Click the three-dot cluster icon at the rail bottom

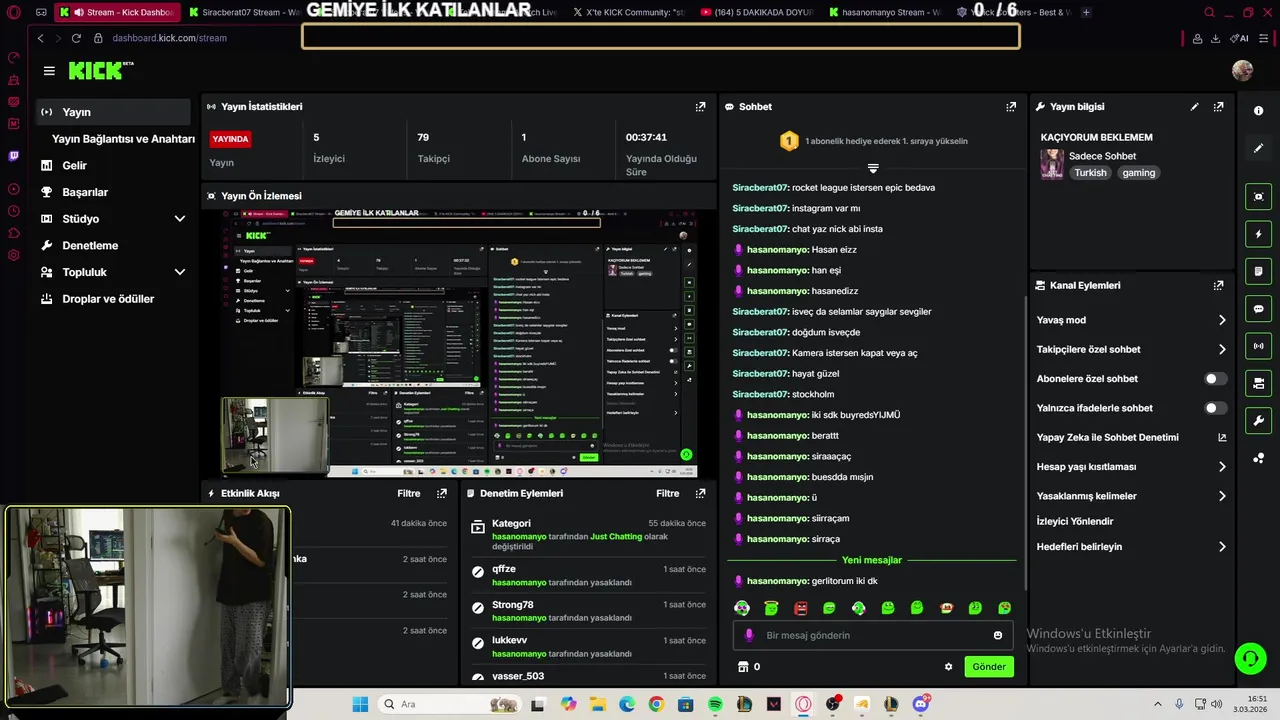tap(1258, 458)
